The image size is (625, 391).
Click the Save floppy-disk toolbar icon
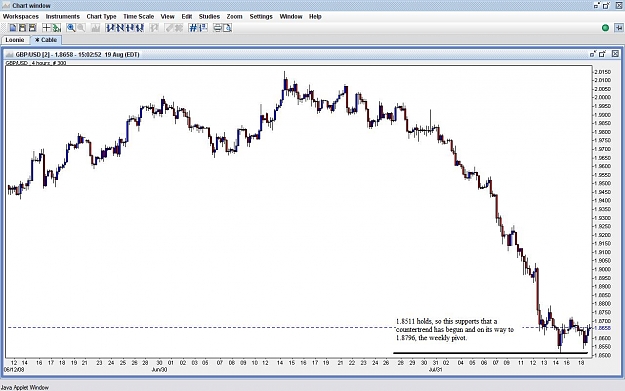pyautogui.click(x=23, y=28)
